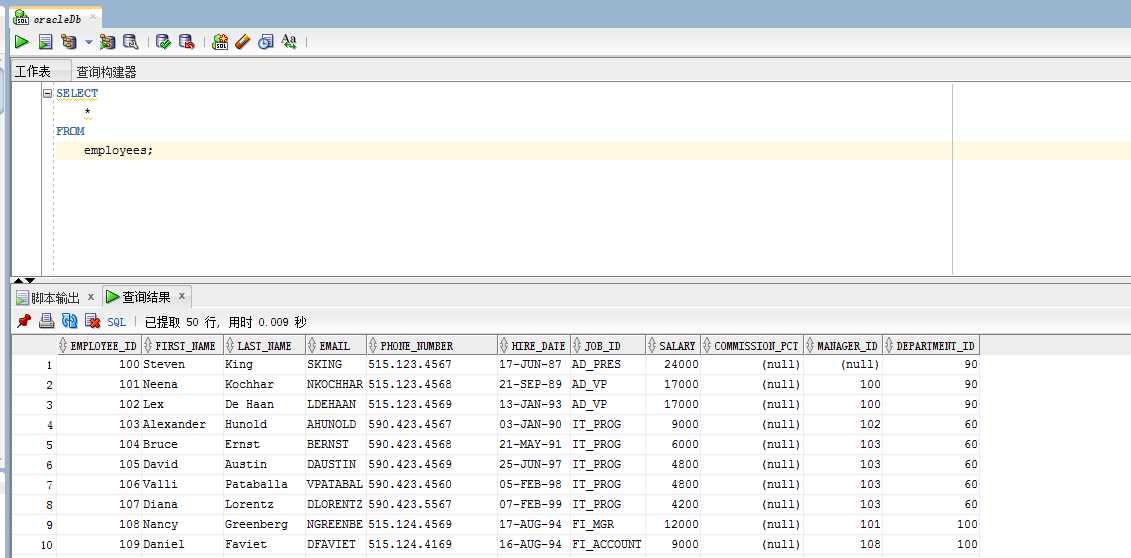Select the LDEHAAN email cell
The width and height of the screenshot is (1131, 558).
[336, 404]
